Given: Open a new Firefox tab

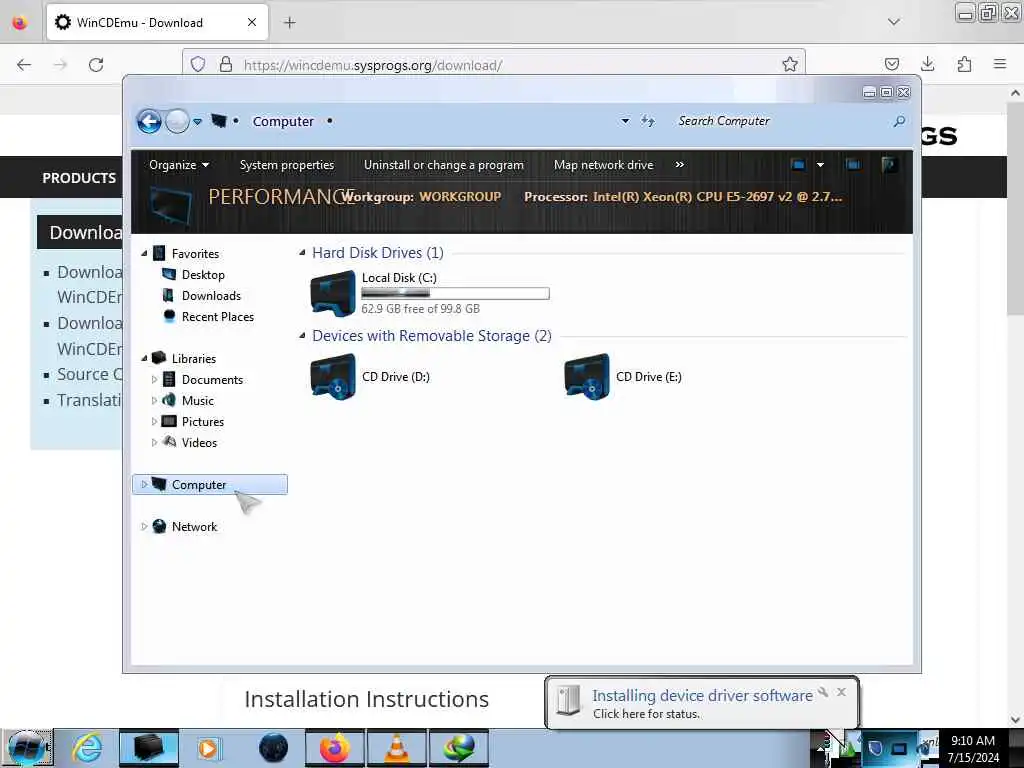Looking at the screenshot, I should 289,23.
